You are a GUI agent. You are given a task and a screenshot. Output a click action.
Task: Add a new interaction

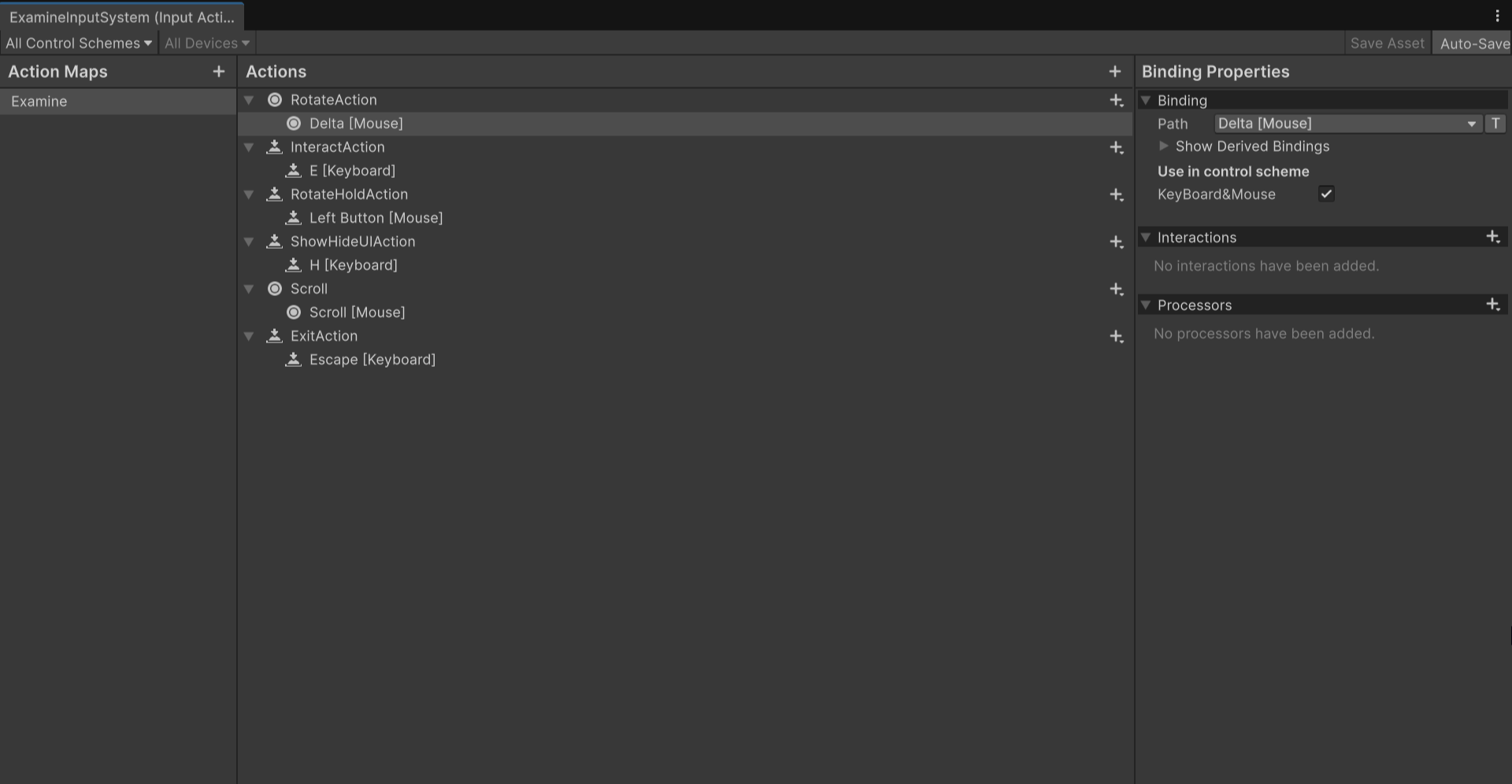[1492, 237]
